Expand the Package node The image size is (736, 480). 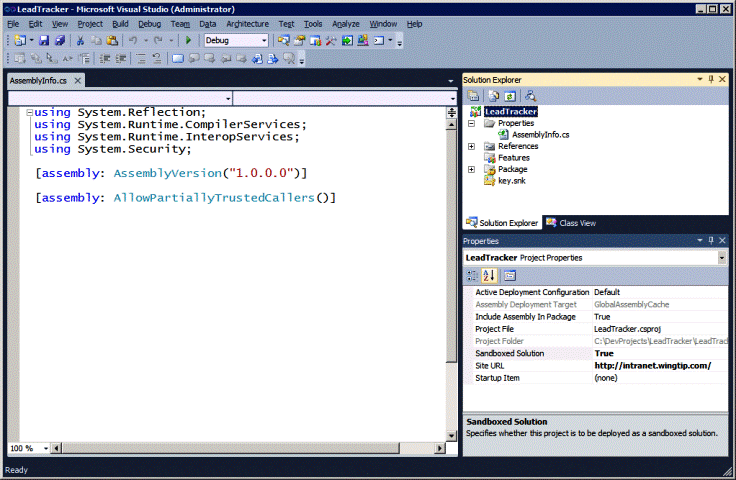[471, 170]
